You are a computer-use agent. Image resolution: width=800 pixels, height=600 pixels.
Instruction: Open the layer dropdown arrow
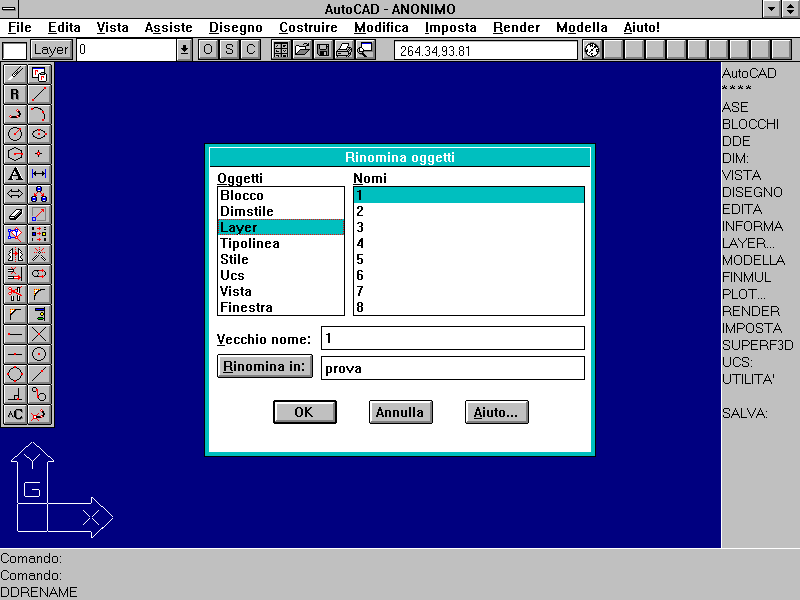tap(184, 50)
